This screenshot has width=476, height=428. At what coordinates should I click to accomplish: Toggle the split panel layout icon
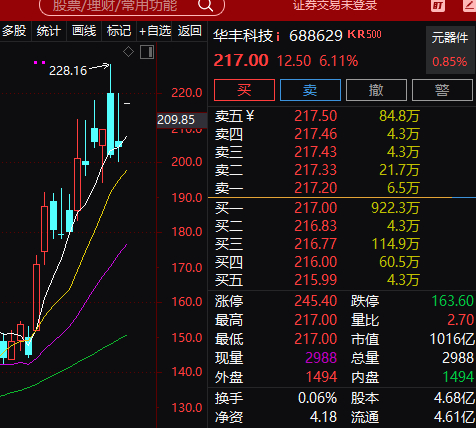click(x=147, y=52)
